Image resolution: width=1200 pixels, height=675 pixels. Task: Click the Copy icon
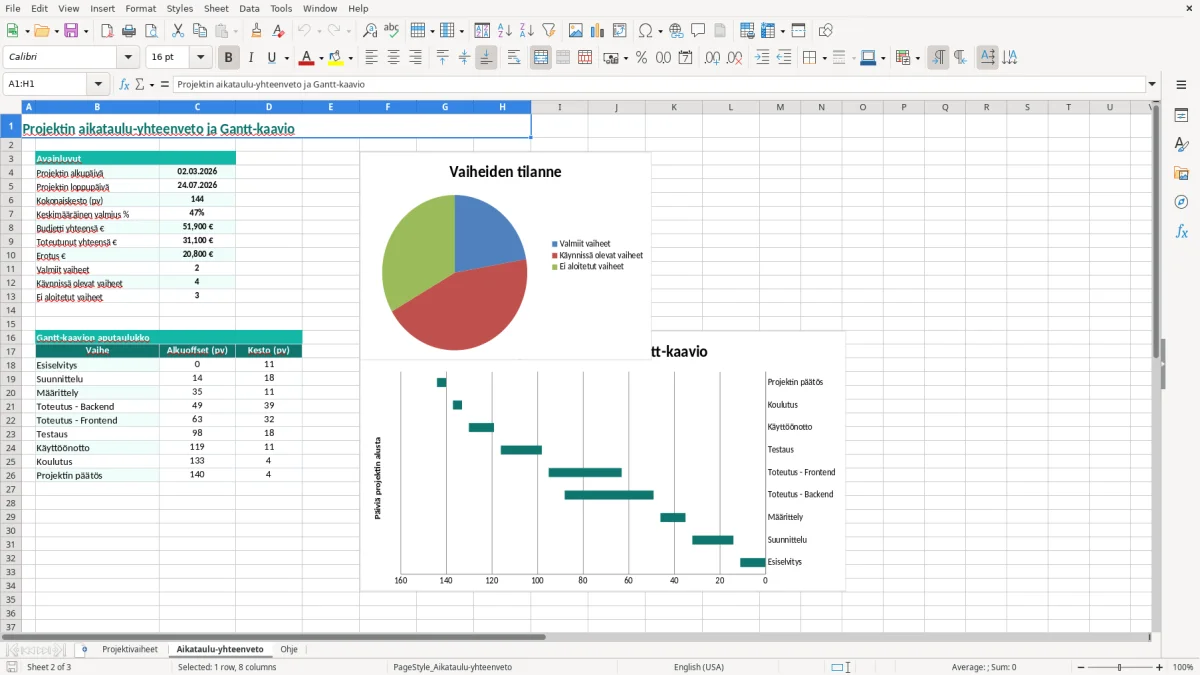point(199,31)
